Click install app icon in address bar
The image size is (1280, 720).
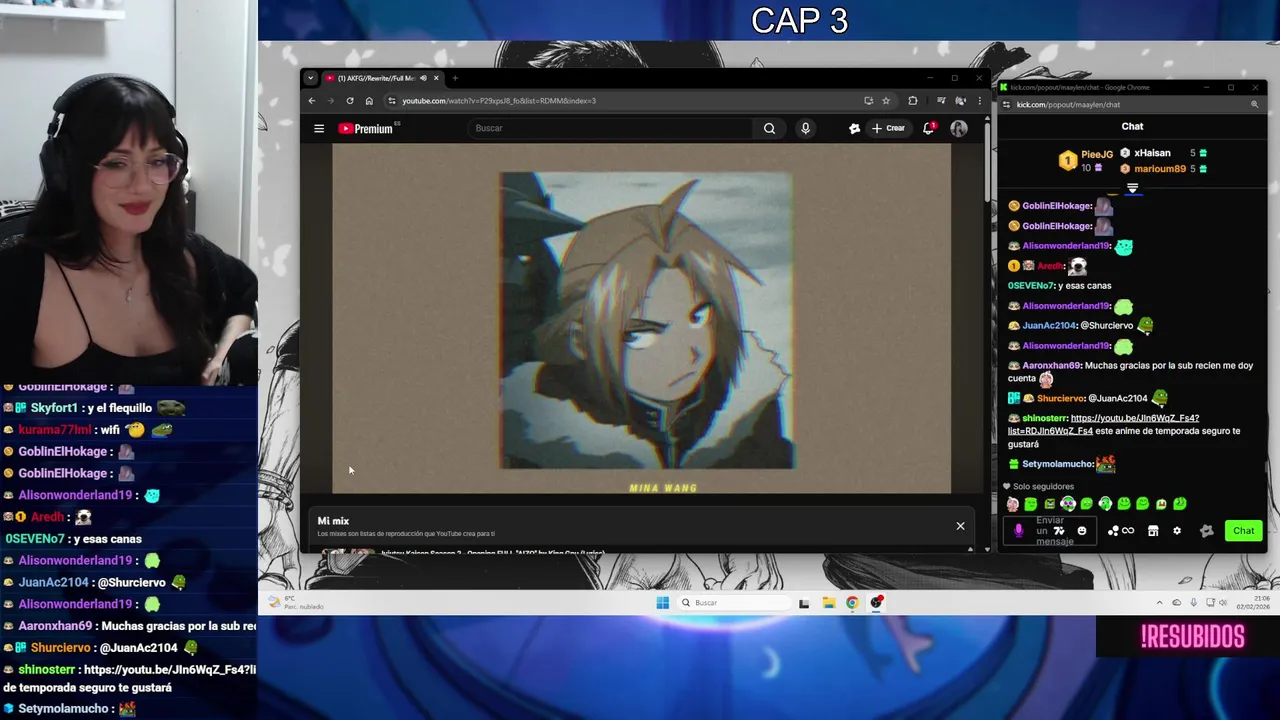[x=868, y=100]
